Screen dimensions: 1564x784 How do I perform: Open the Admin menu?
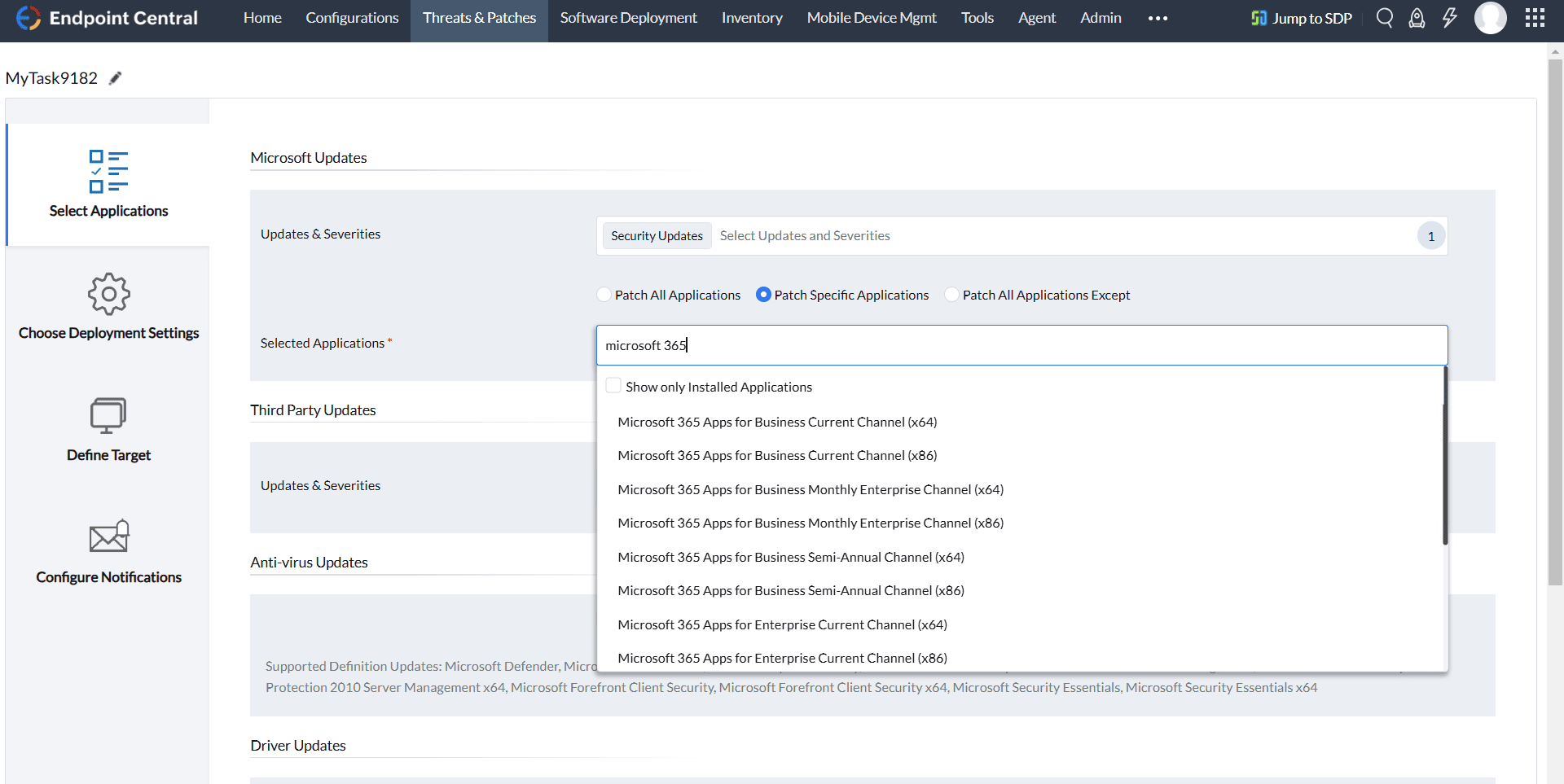point(1101,18)
